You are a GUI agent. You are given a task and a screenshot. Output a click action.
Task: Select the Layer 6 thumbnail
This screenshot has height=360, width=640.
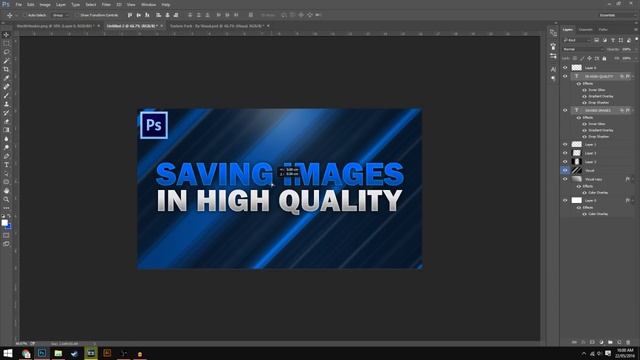576,68
